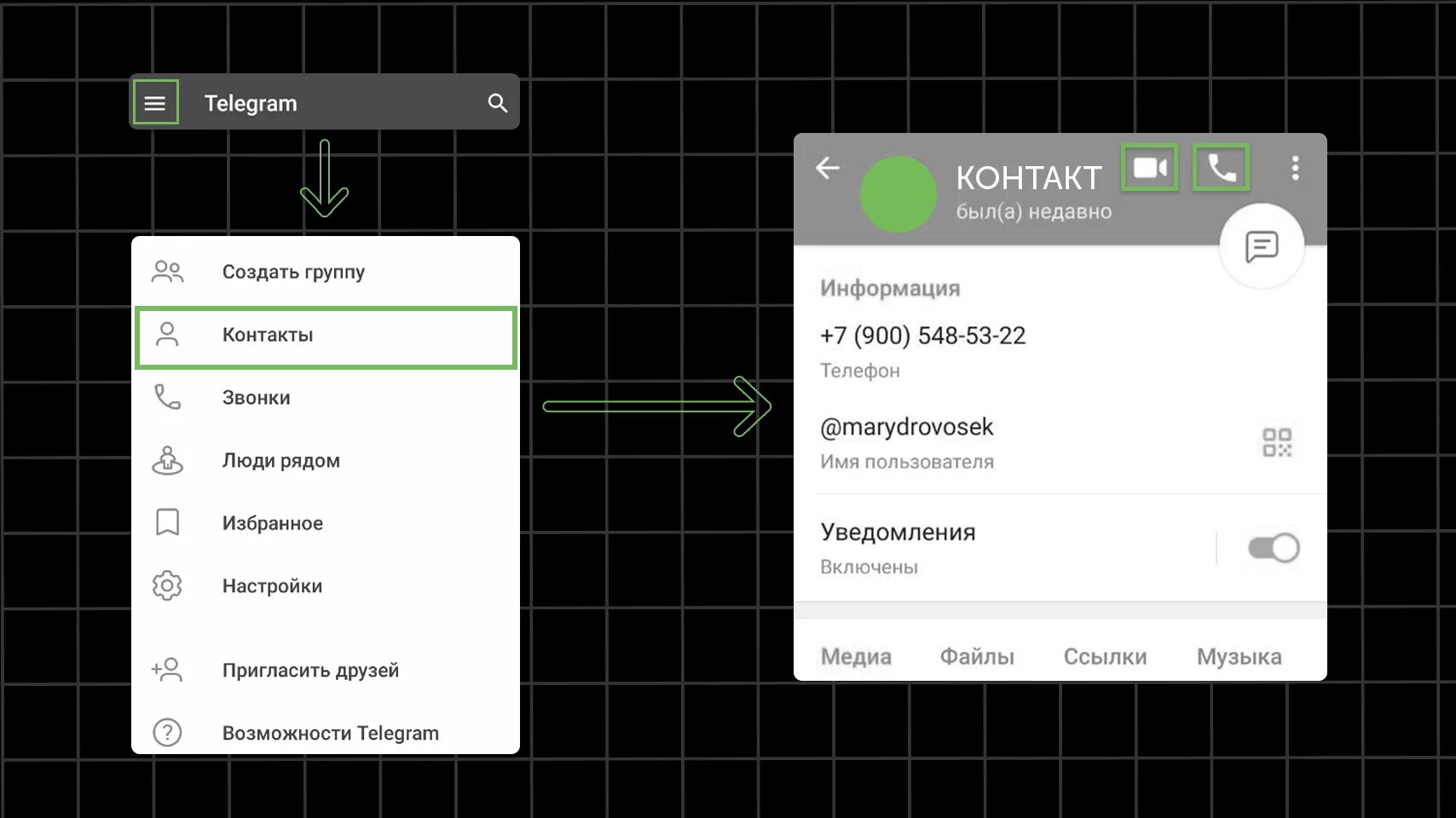Open Избранное saved messages

tap(326, 523)
